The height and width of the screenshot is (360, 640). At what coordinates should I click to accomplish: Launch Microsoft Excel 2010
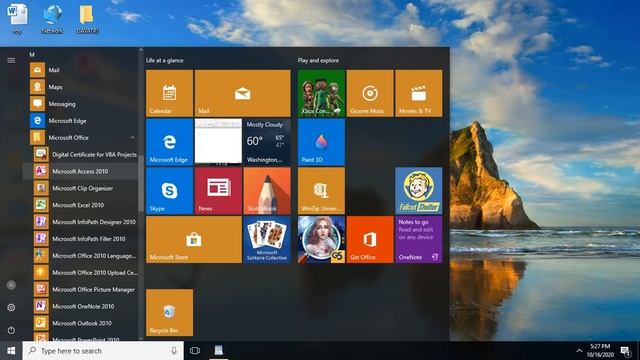[x=81, y=205]
